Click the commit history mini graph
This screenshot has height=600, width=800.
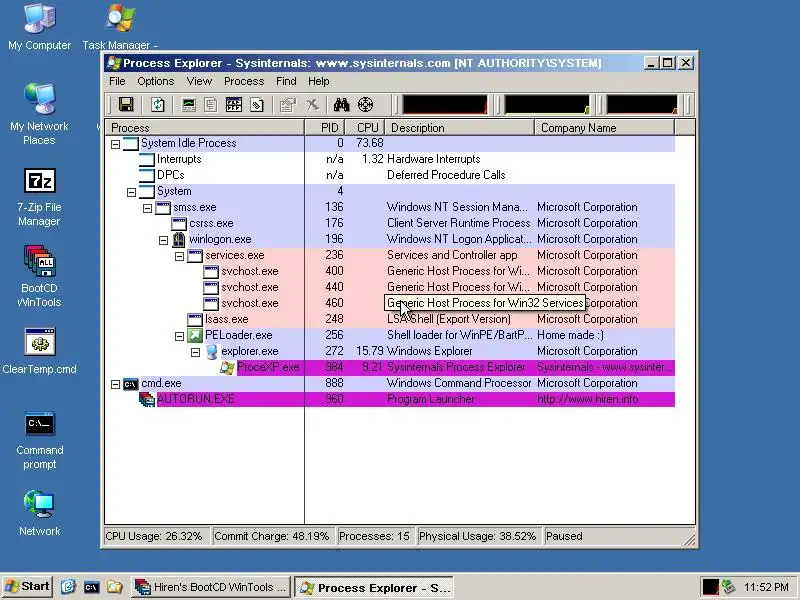(547, 104)
